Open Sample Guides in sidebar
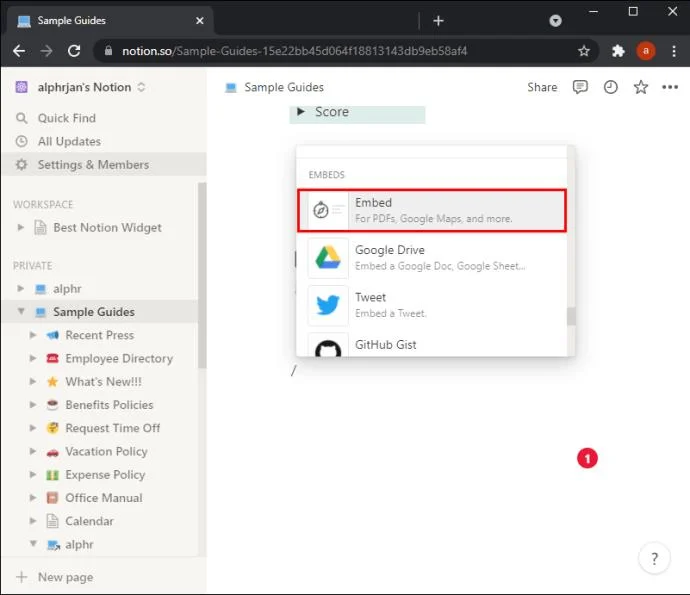690x595 pixels. coord(94,312)
